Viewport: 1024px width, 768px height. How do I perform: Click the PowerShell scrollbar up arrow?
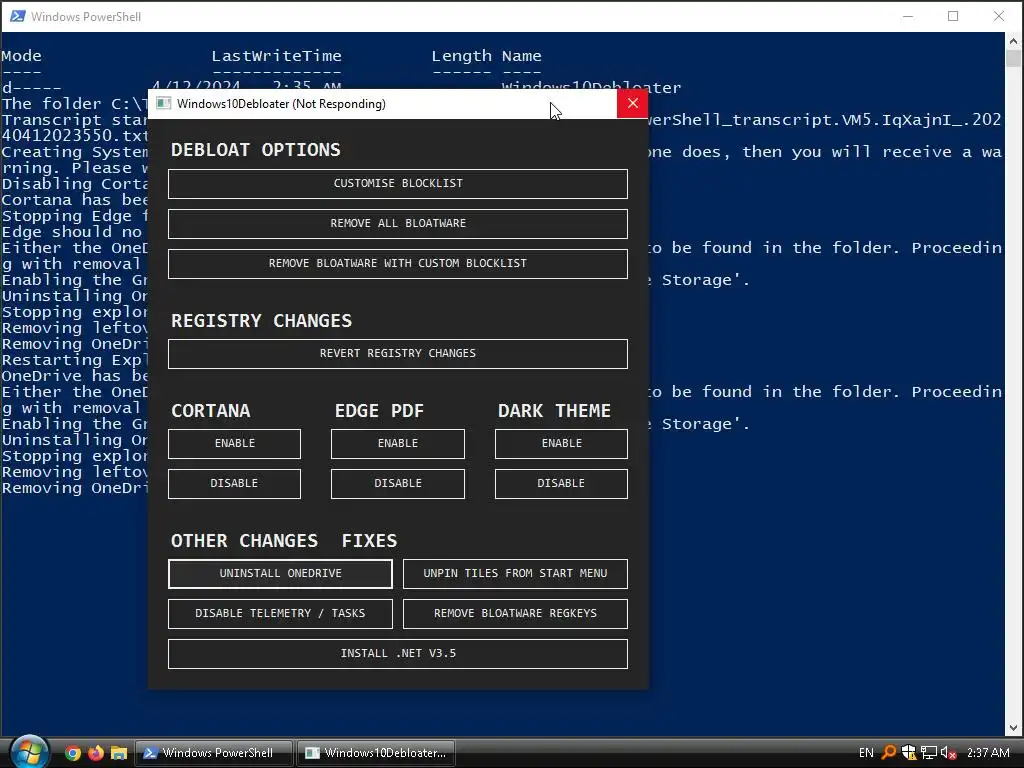pyautogui.click(x=1014, y=40)
